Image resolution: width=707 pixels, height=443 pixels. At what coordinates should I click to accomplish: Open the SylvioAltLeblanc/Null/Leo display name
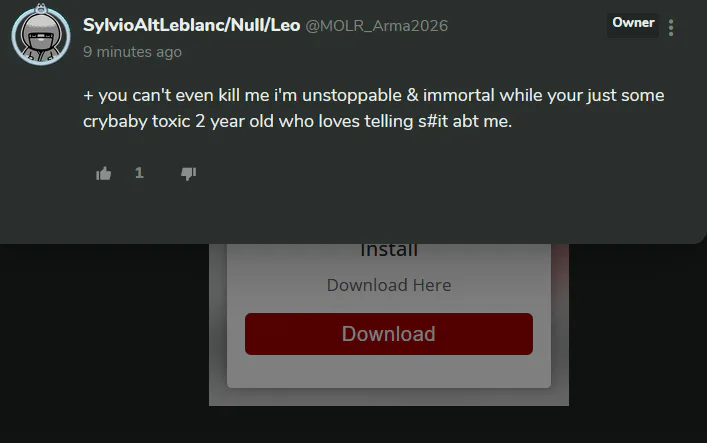(x=191, y=25)
